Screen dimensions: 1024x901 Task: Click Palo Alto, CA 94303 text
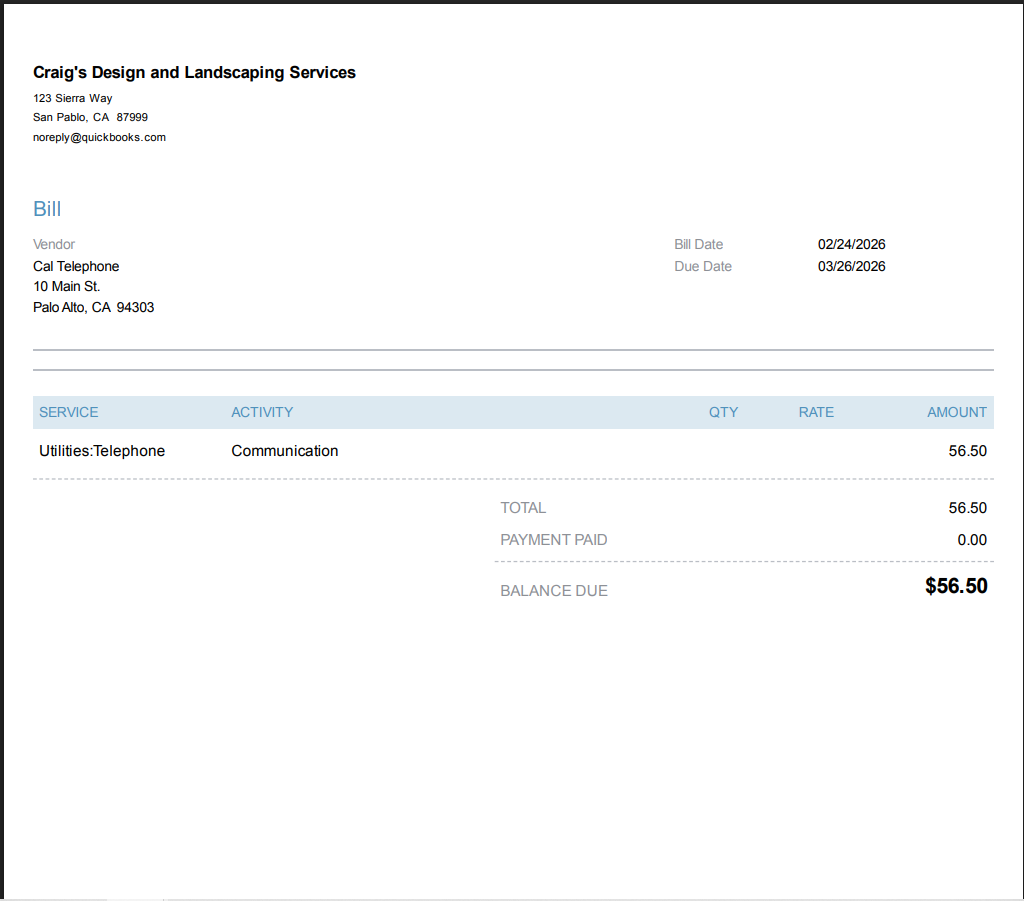pyautogui.click(x=93, y=308)
